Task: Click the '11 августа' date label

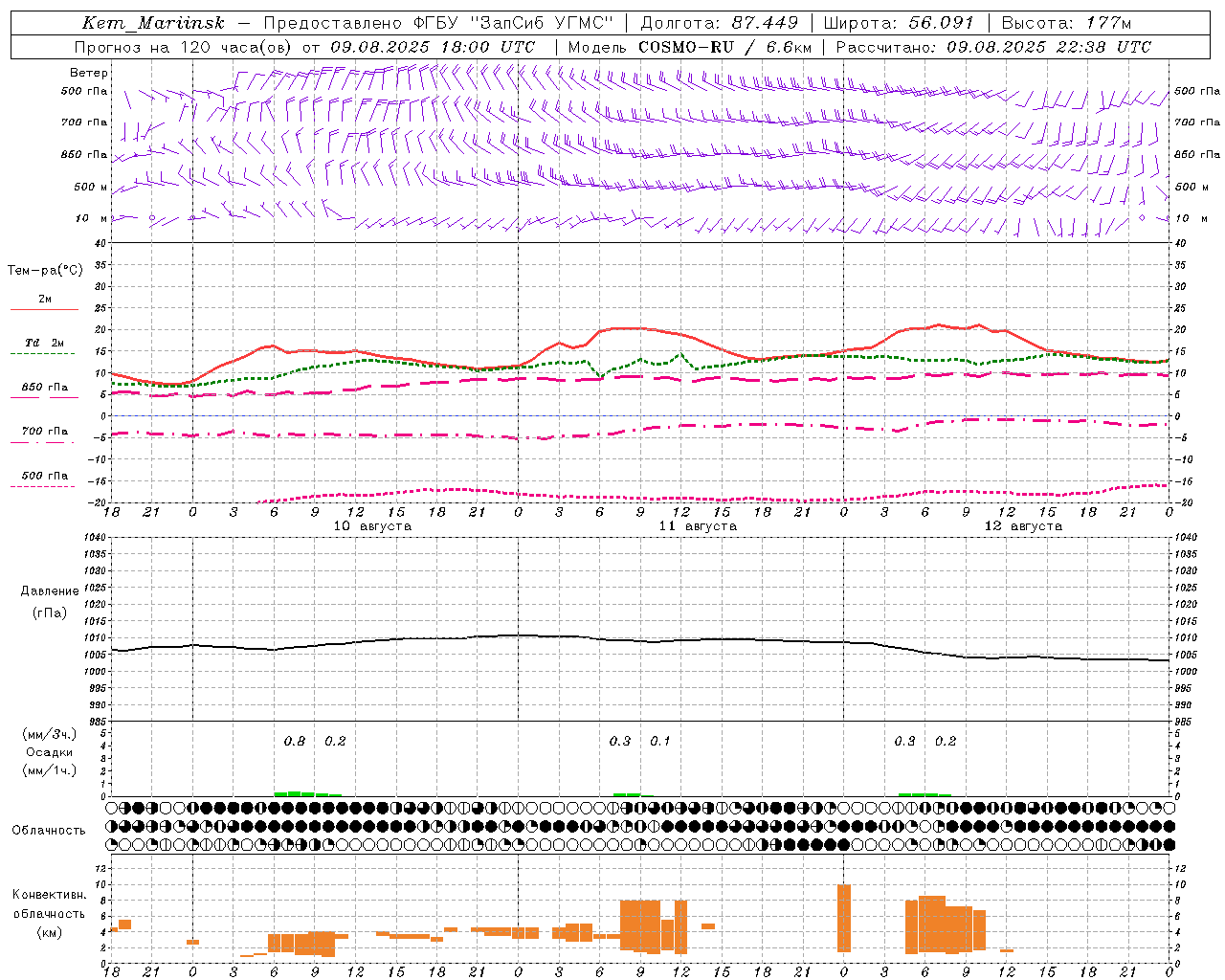Action: [x=698, y=526]
